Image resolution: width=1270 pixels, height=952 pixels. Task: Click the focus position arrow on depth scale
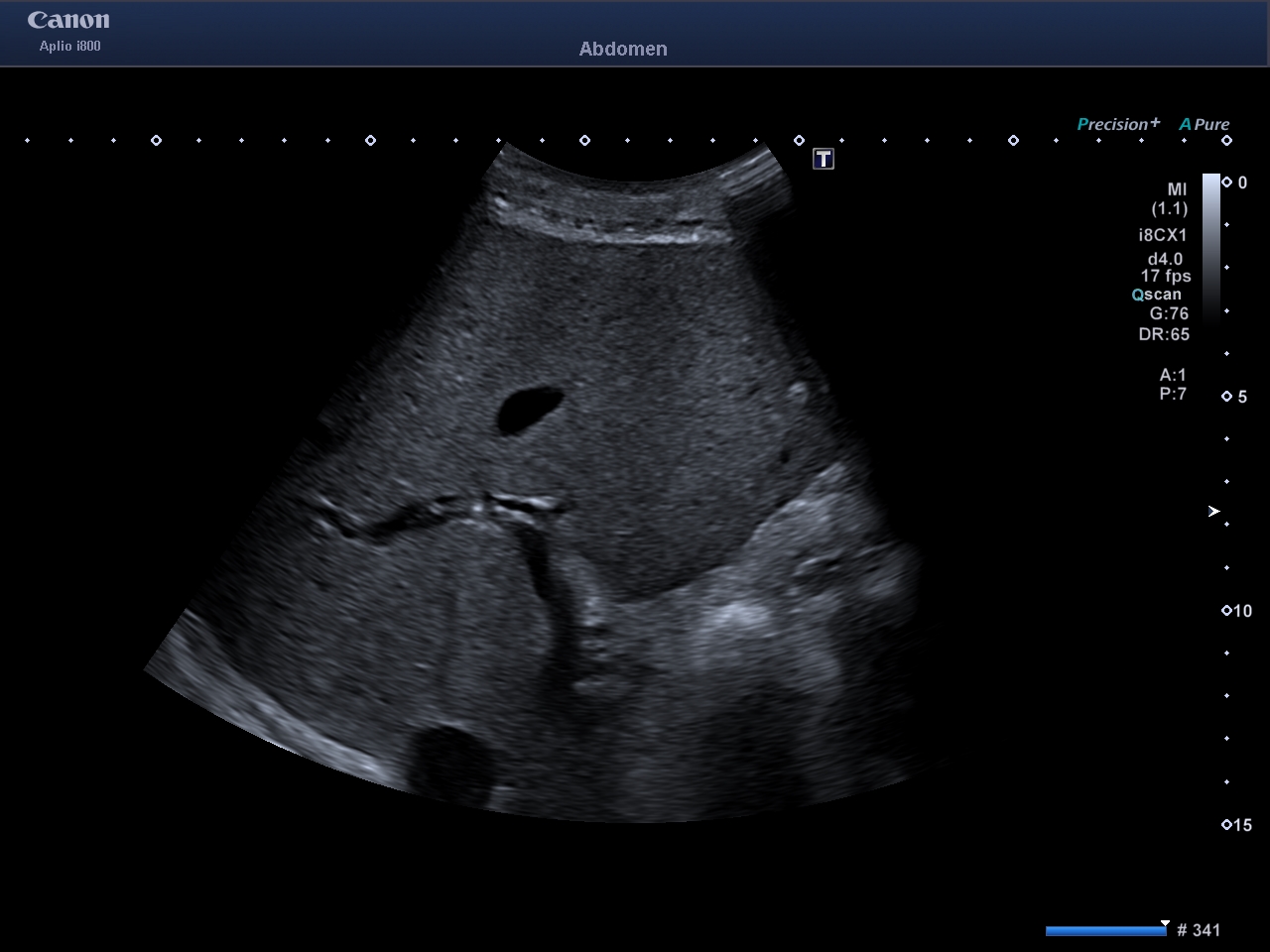[x=1213, y=512]
